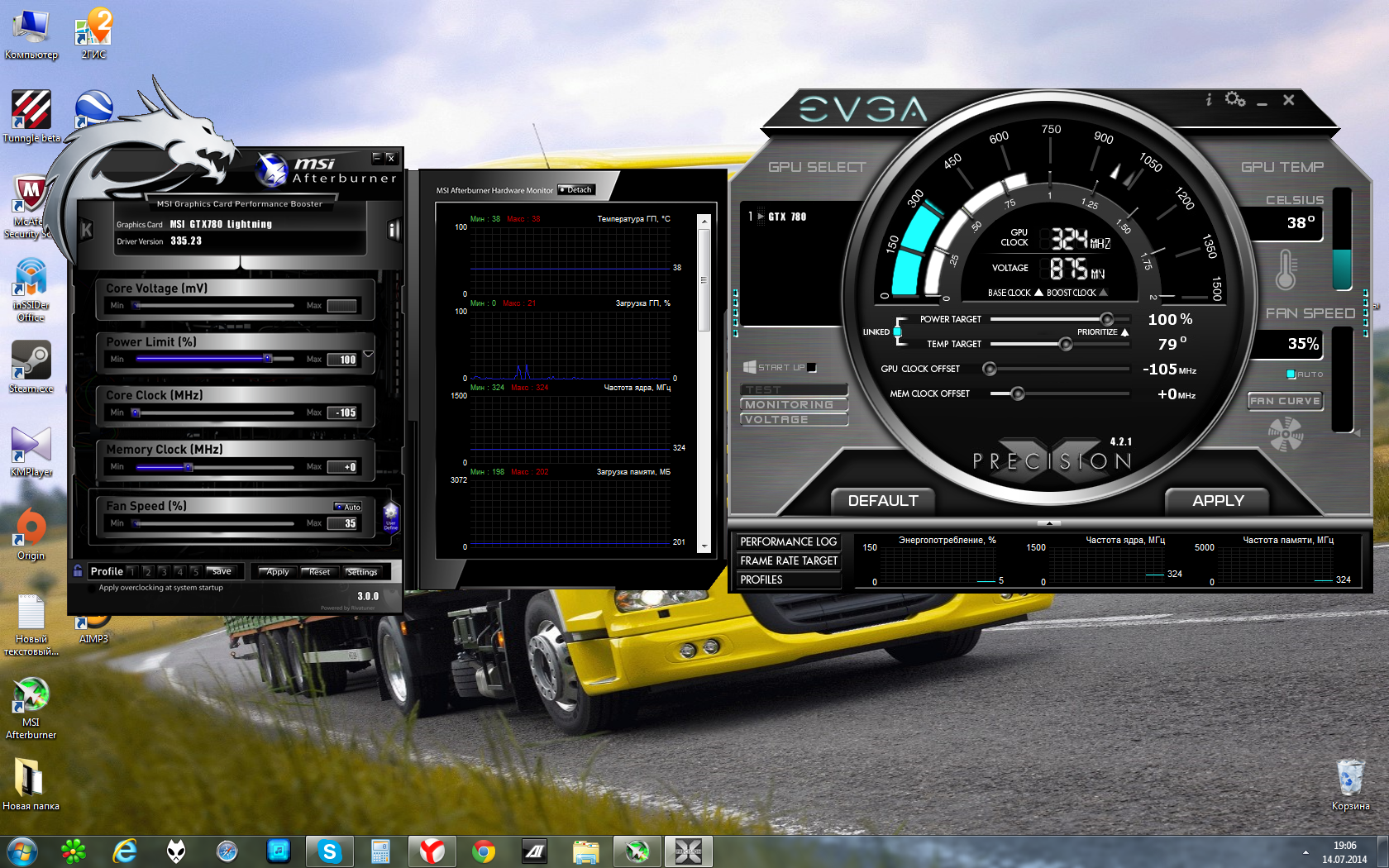Open the Performance Log tab
The height and width of the screenshot is (868, 1389).
pyautogui.click(x=788, y=542)
